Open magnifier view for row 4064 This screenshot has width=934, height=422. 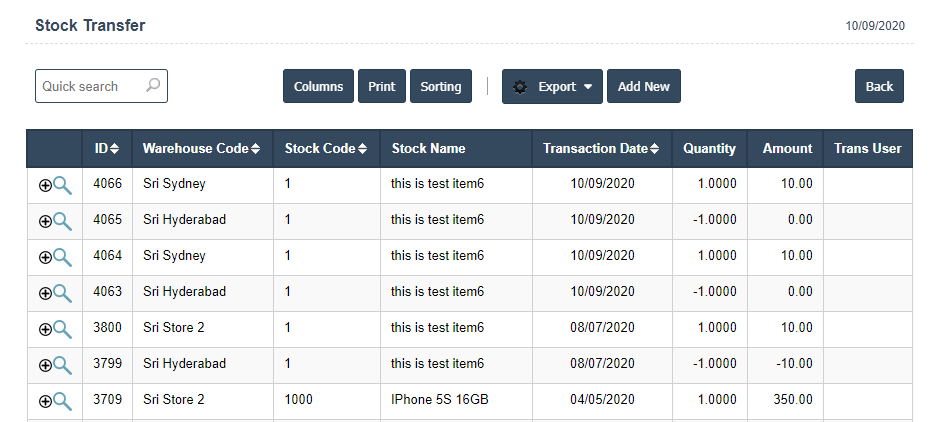[62, 257]
